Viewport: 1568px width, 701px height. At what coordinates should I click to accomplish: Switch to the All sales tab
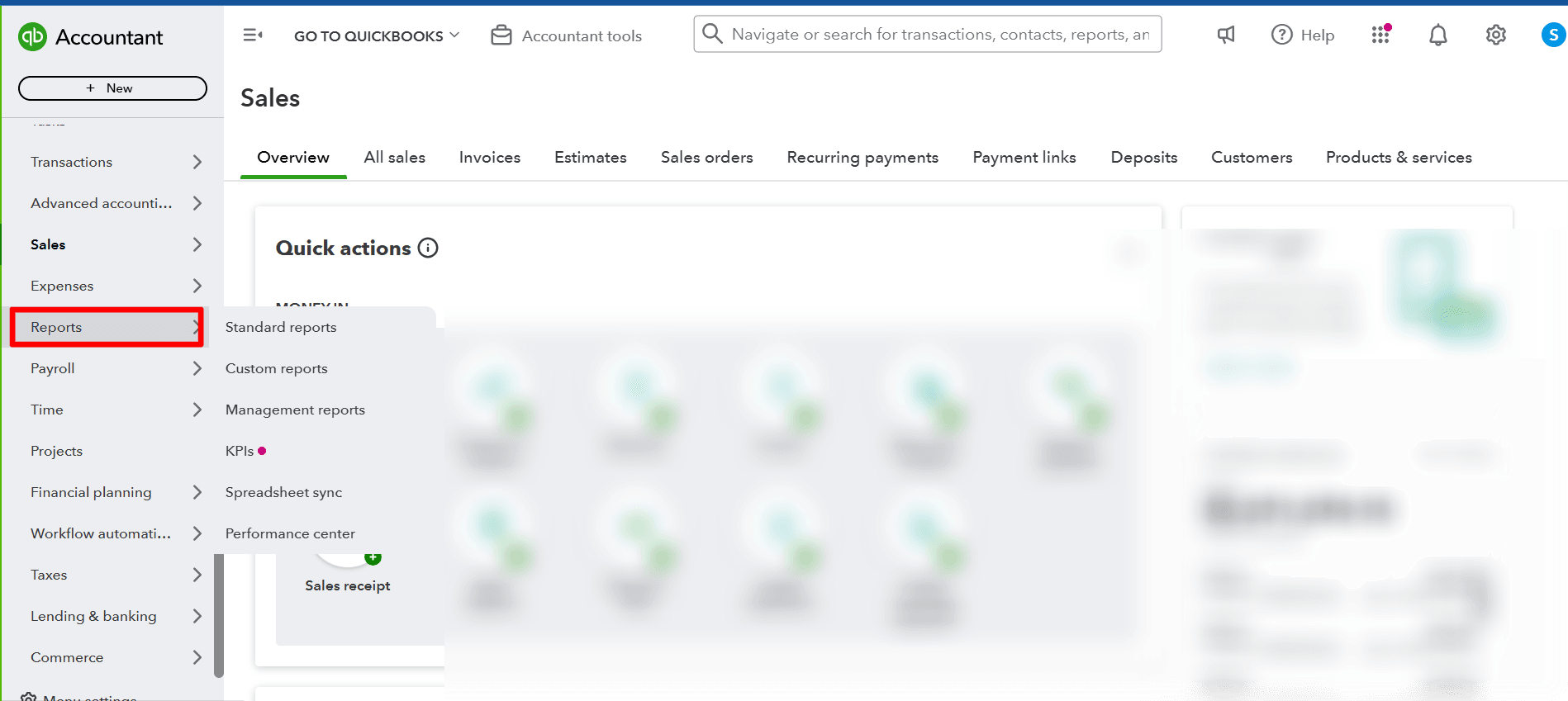[x=395, y=157]
